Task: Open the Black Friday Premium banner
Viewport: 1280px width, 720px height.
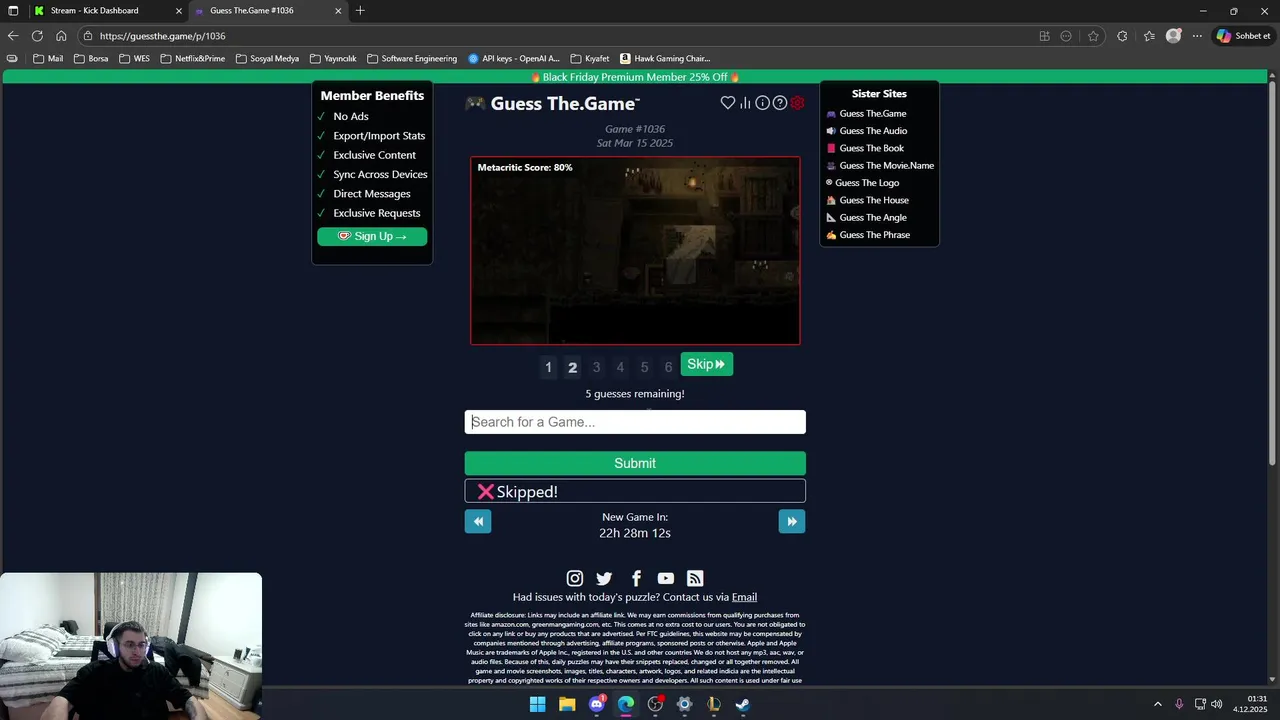Action: (635, 77)
